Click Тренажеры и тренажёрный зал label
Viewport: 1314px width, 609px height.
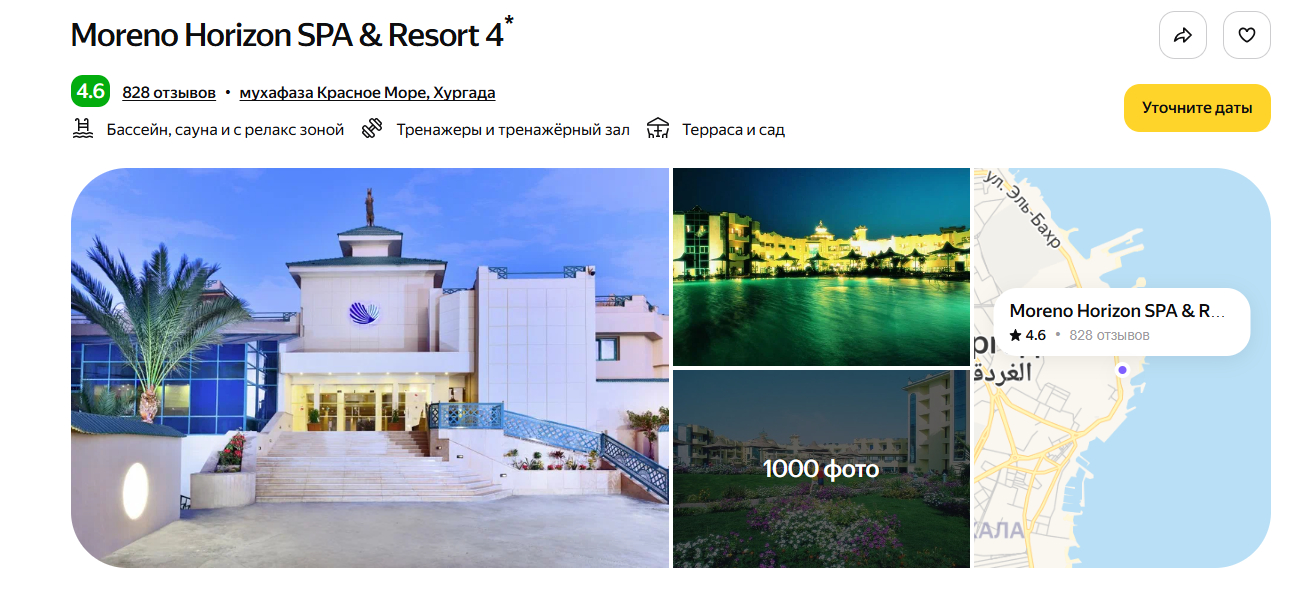[x=513, y=130]
